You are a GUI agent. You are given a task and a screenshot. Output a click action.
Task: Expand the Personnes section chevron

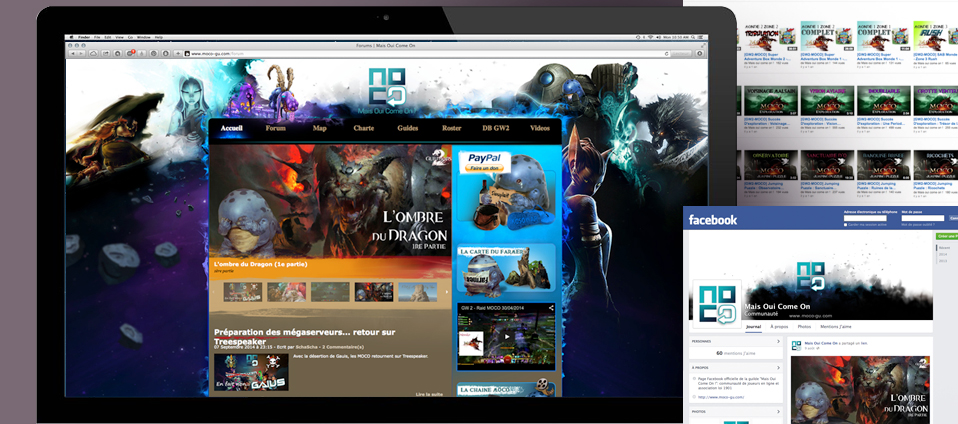click(778, 341)
